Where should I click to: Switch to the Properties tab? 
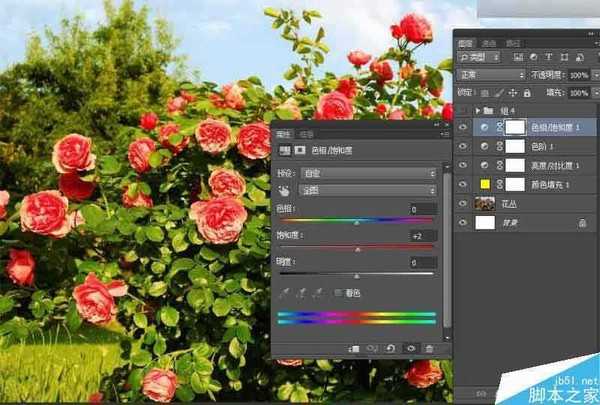pos(284,134)
